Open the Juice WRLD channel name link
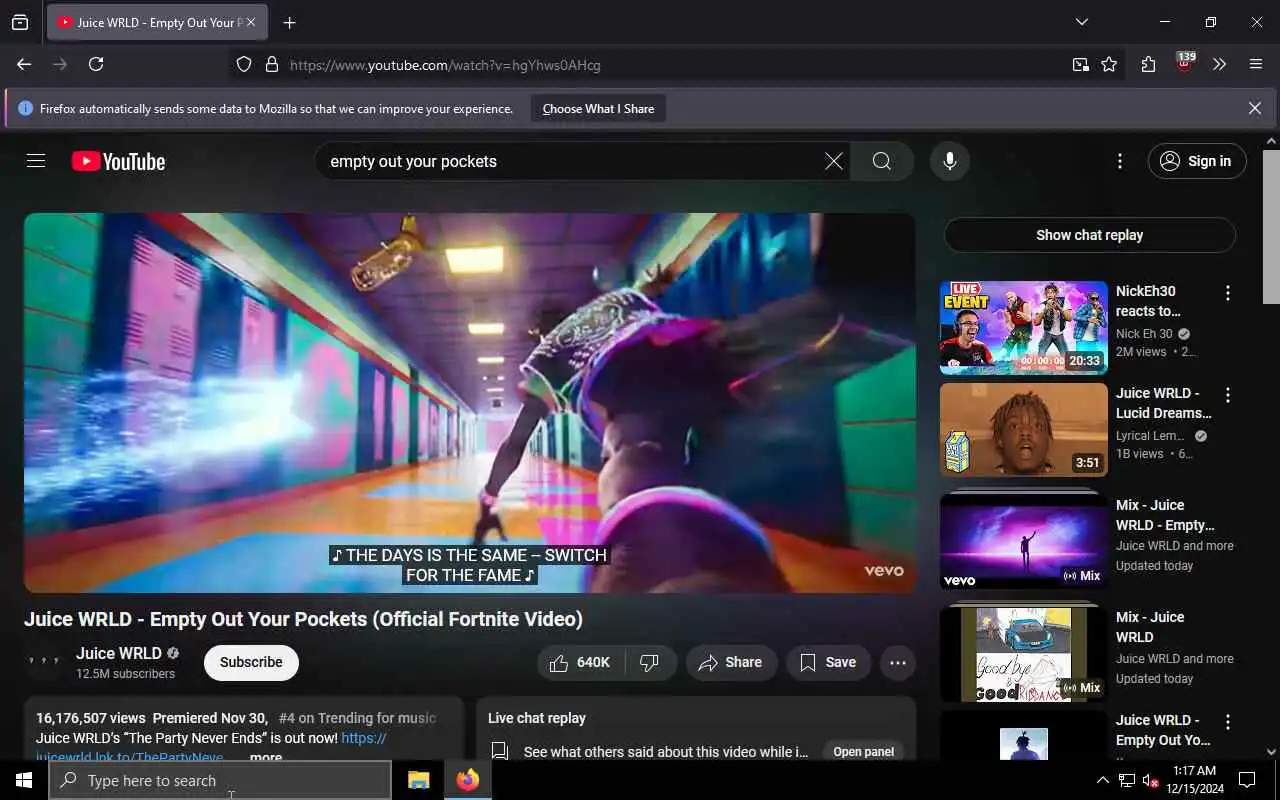 [118, 653]
